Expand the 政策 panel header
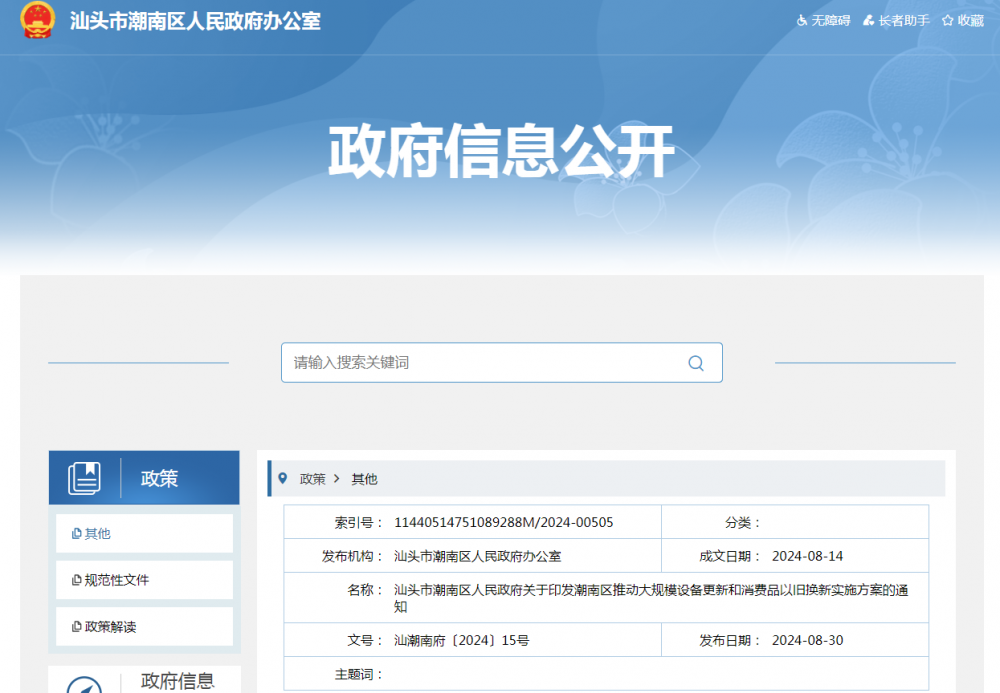This screenshot has width=1000, height=693. 160,477
